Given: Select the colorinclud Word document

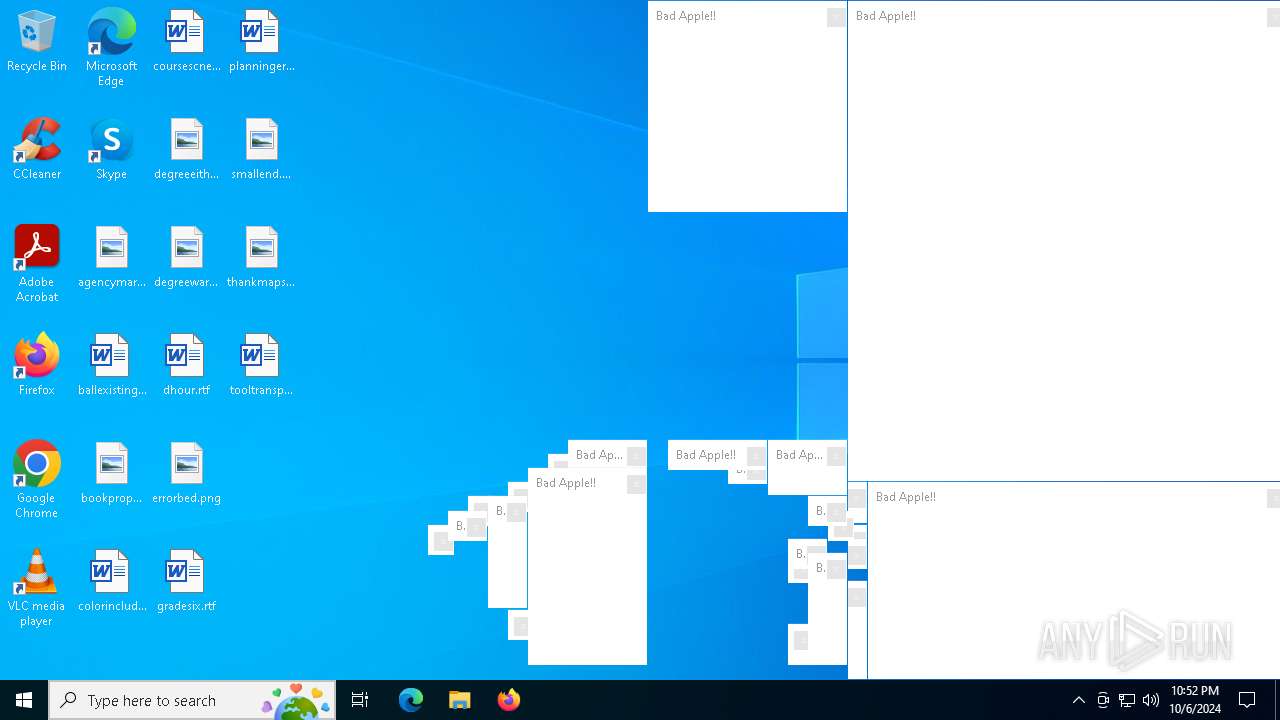Looking at the screenshot, I should [111, 582].
